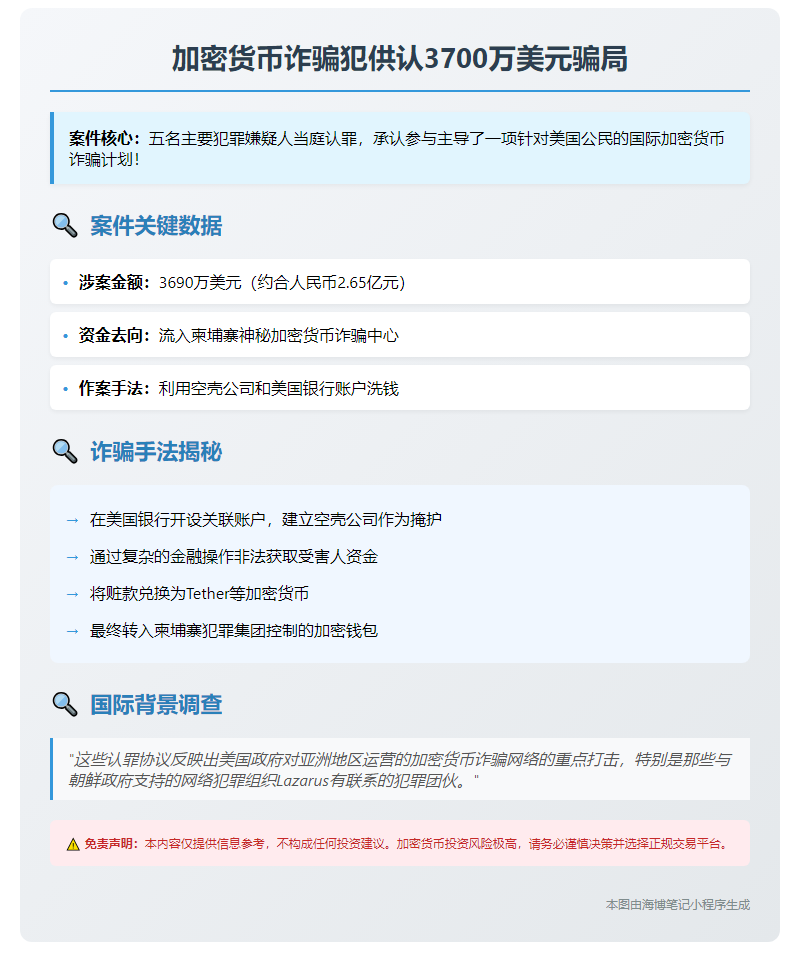Click the line 最终转入柬埔寨犯罪集团控制的加密钱包
The width and height of the screenshot is (800, 974).
pyautogui.click(x=234, y=630)
